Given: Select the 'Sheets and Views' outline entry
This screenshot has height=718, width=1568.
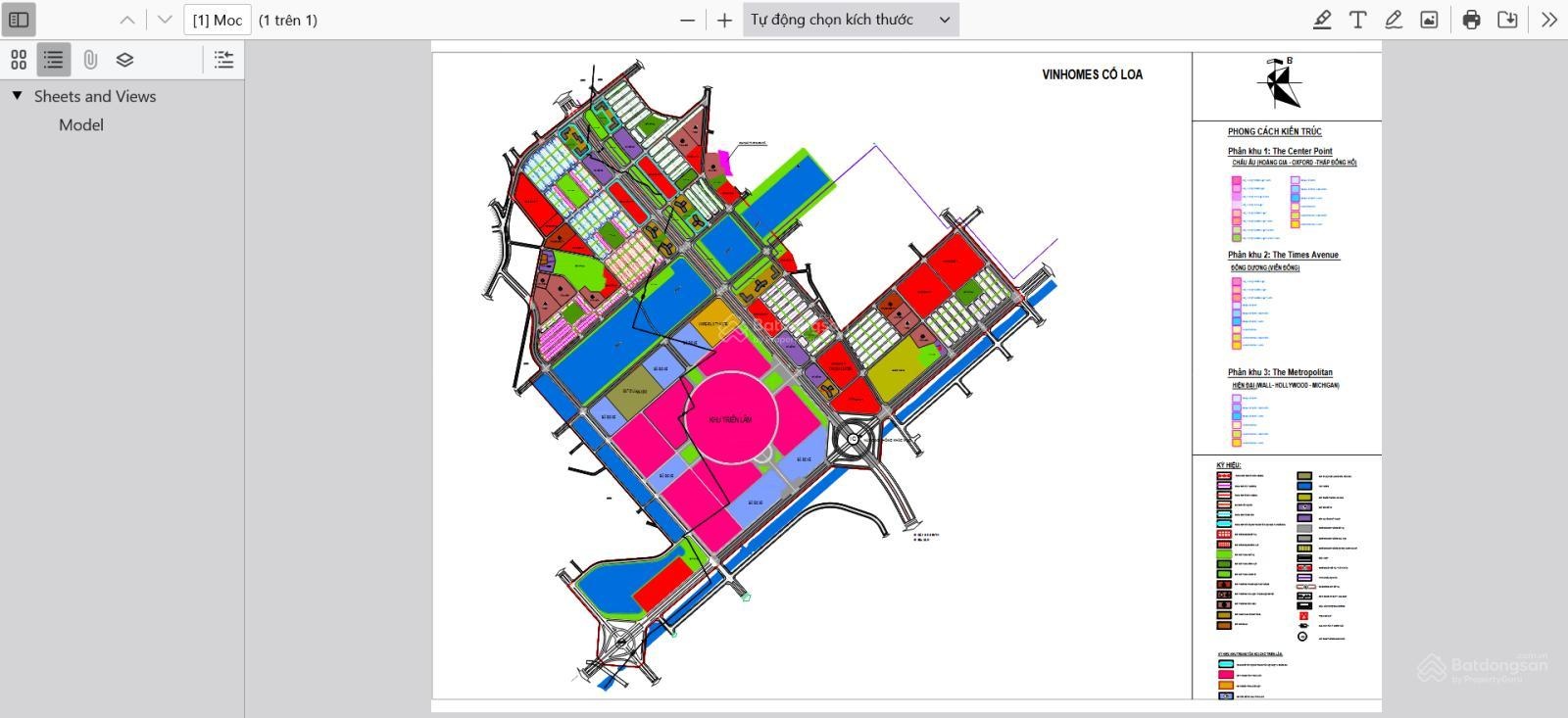Looking at the screenshot, I should (95, 96).
